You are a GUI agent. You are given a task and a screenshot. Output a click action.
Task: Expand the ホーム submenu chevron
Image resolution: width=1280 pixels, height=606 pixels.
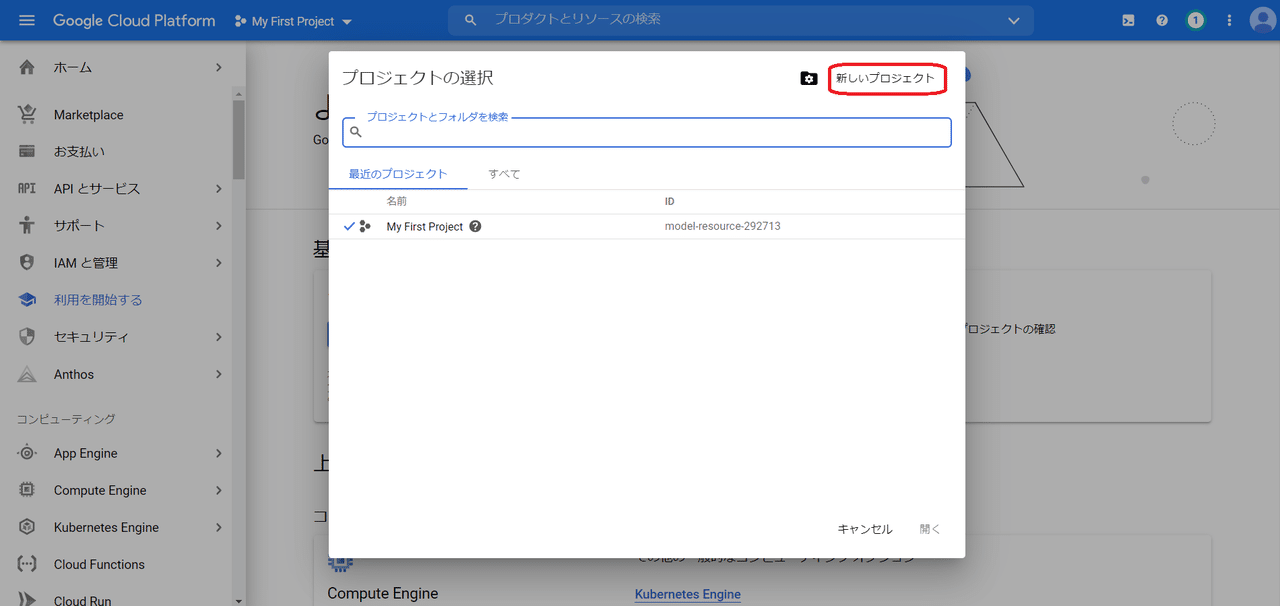pyautogui.click(x=218, y=67)
